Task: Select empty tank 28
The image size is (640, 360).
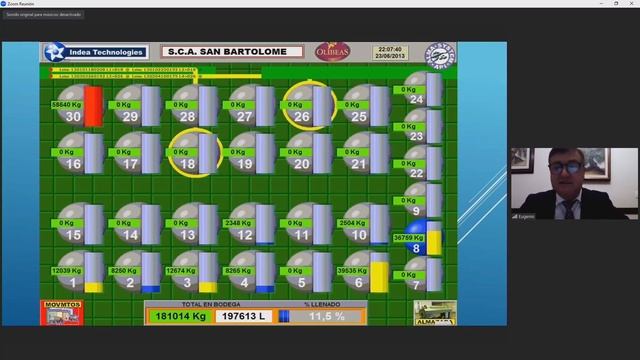Action: click(x=192, y=105)
